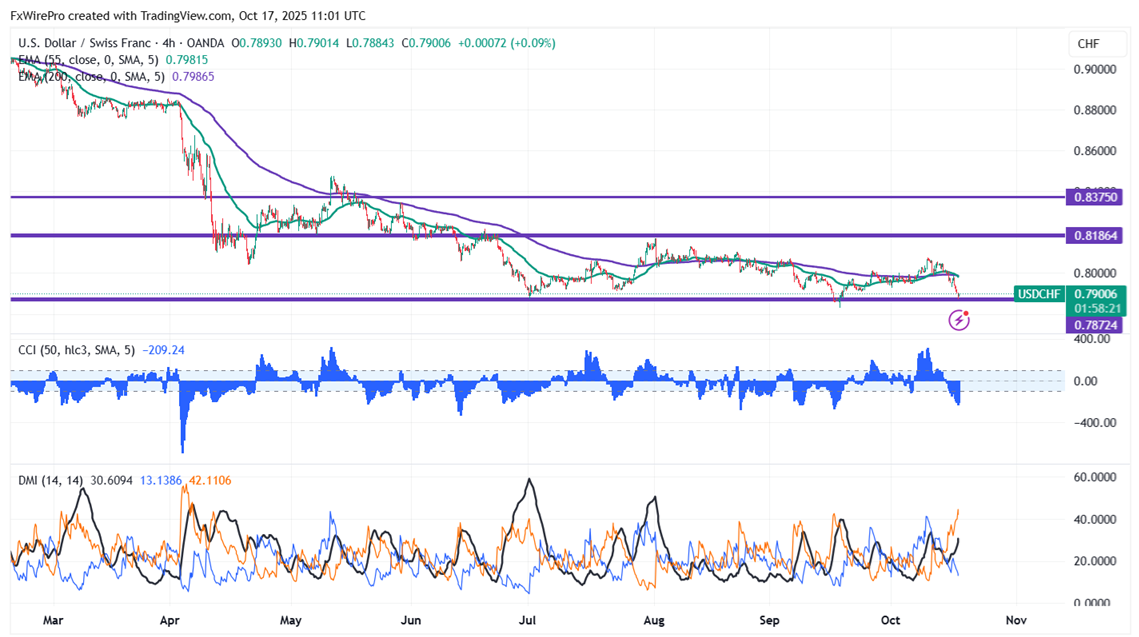Click the CHF currency box on price axis
The width and height of the screenshot is (1139, 637).
coord(1087,44)
